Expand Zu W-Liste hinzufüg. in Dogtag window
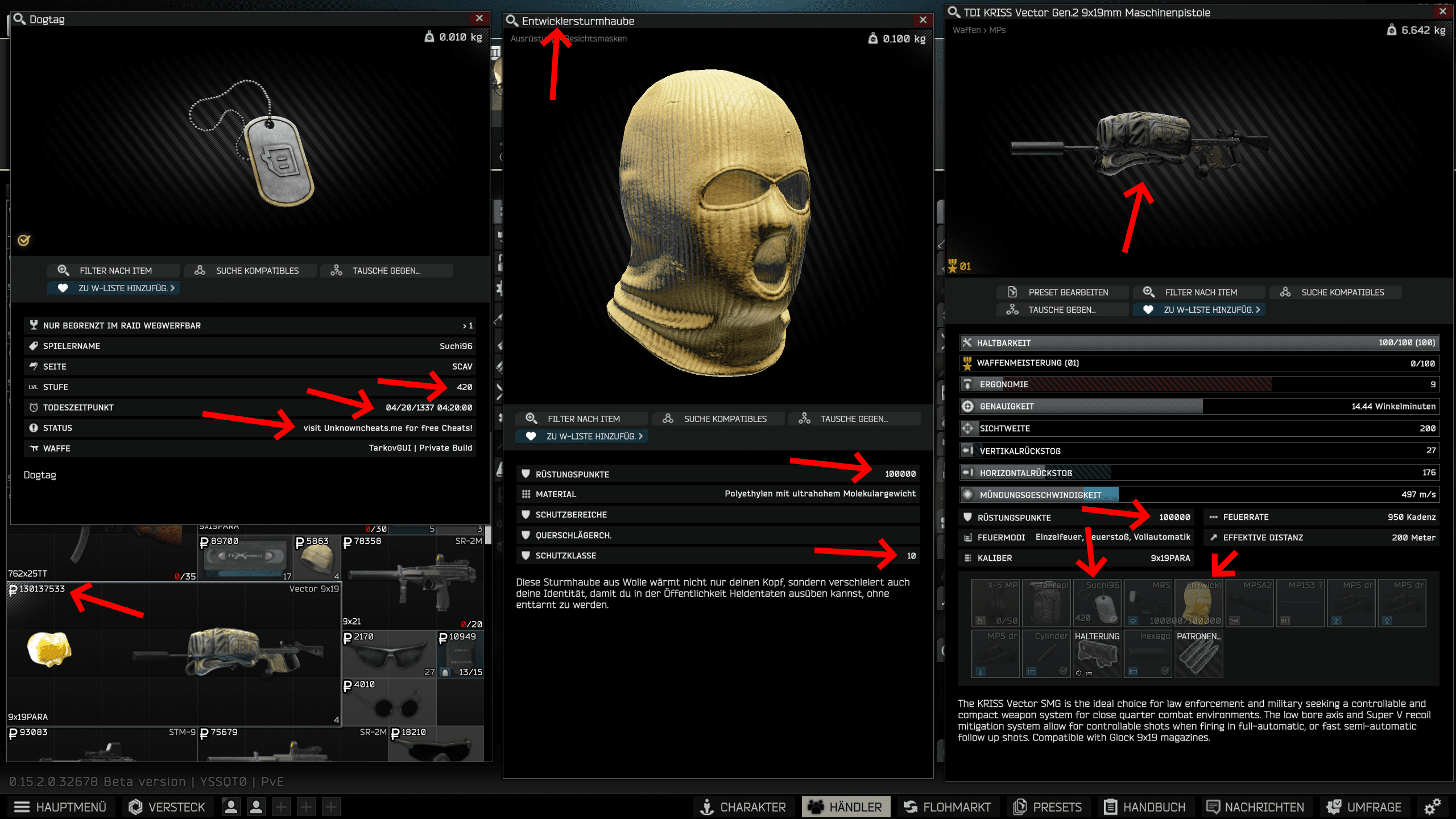 114,288
